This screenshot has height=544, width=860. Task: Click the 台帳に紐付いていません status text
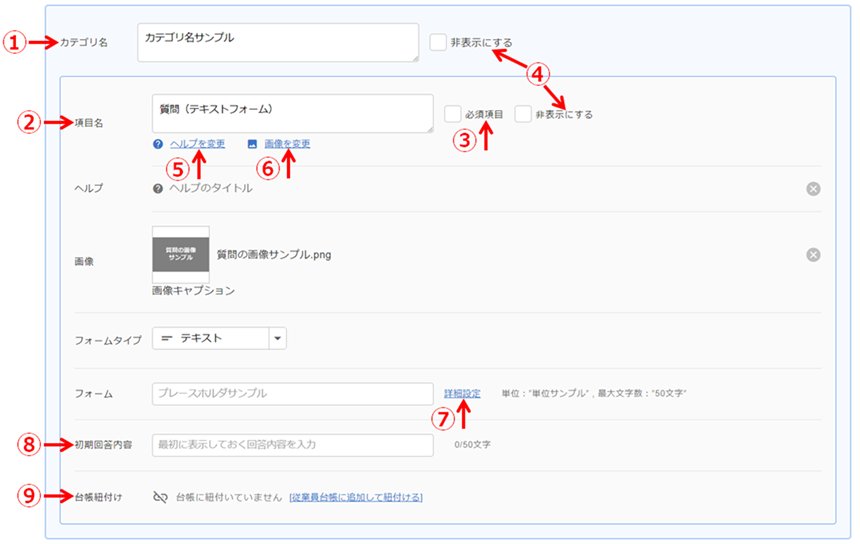coord(229,497)
